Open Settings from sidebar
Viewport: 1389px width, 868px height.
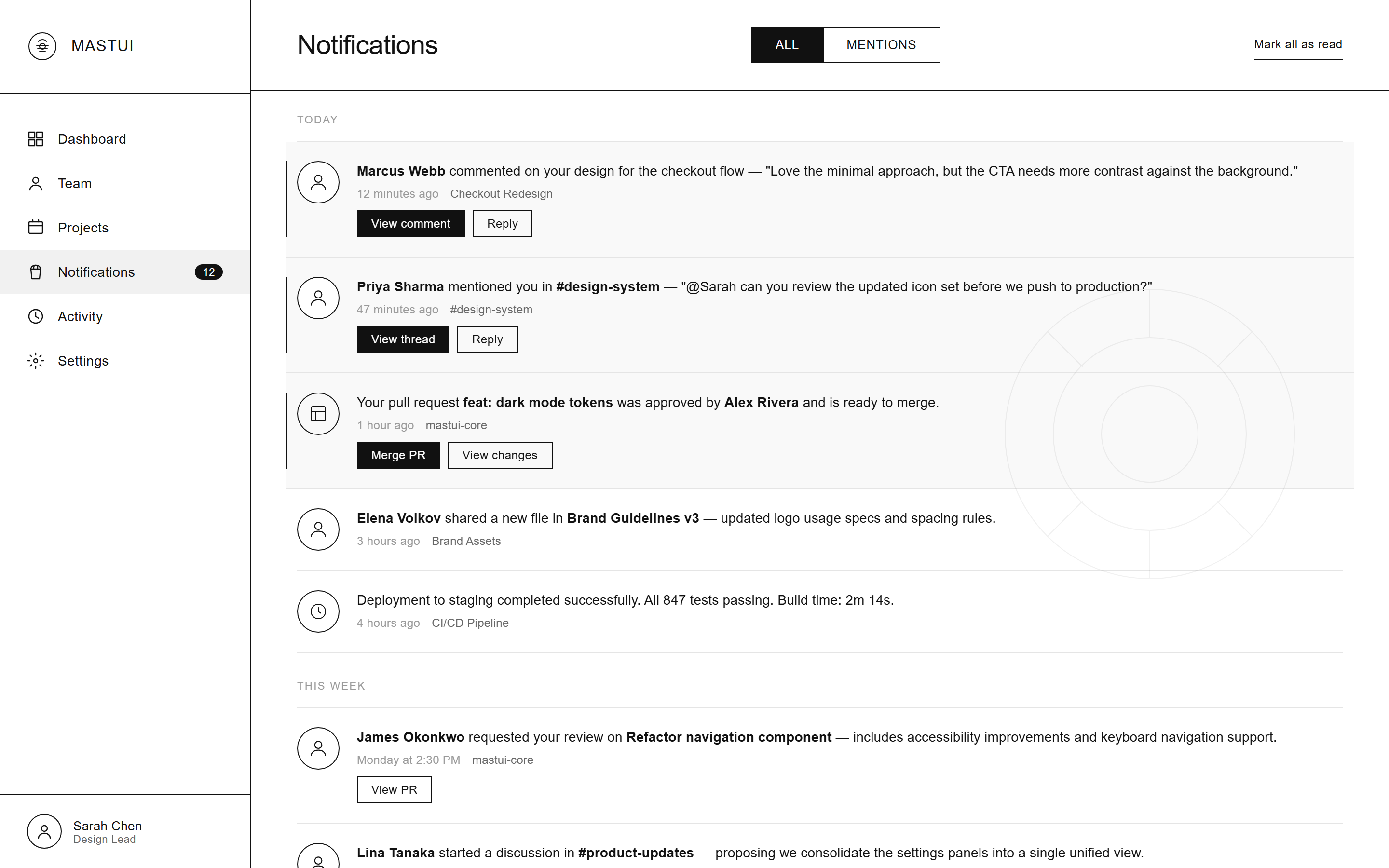[125, 361]
